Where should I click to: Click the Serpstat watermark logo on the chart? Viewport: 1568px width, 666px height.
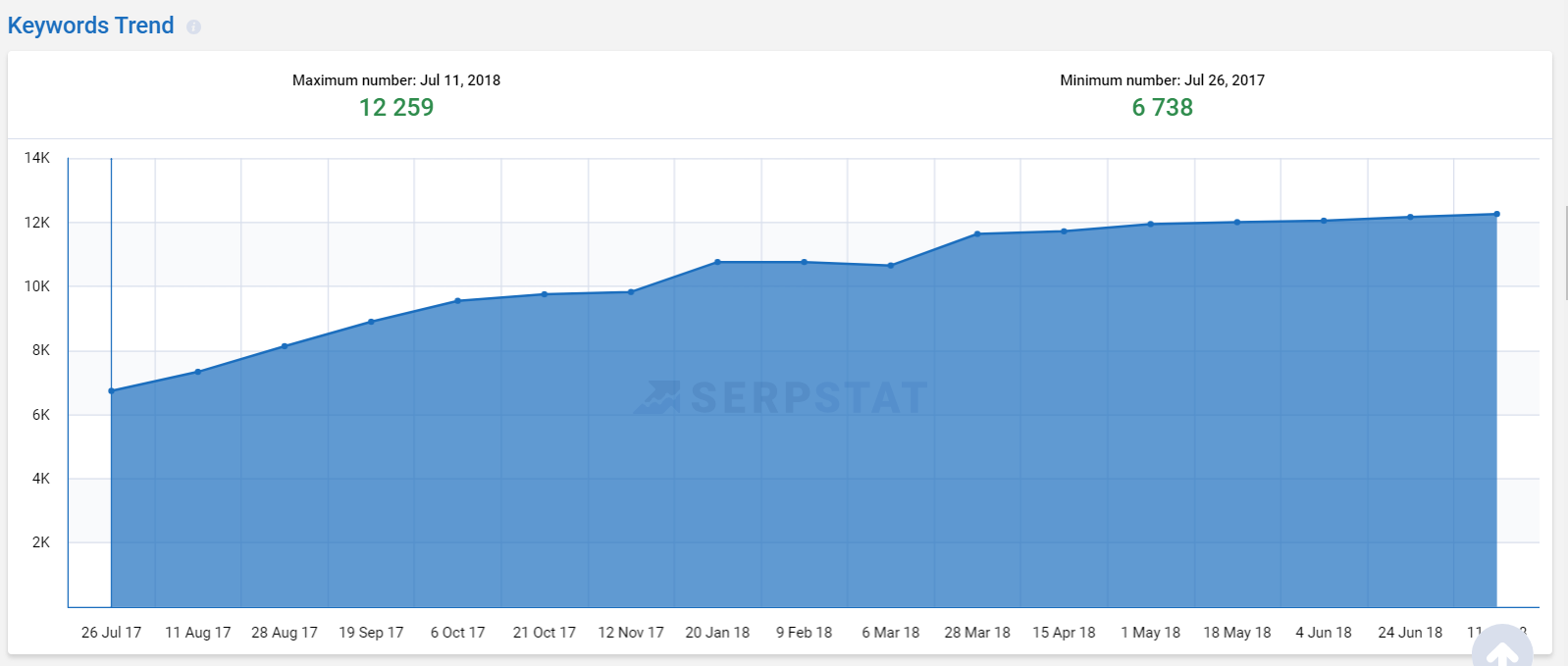point(781,397)
